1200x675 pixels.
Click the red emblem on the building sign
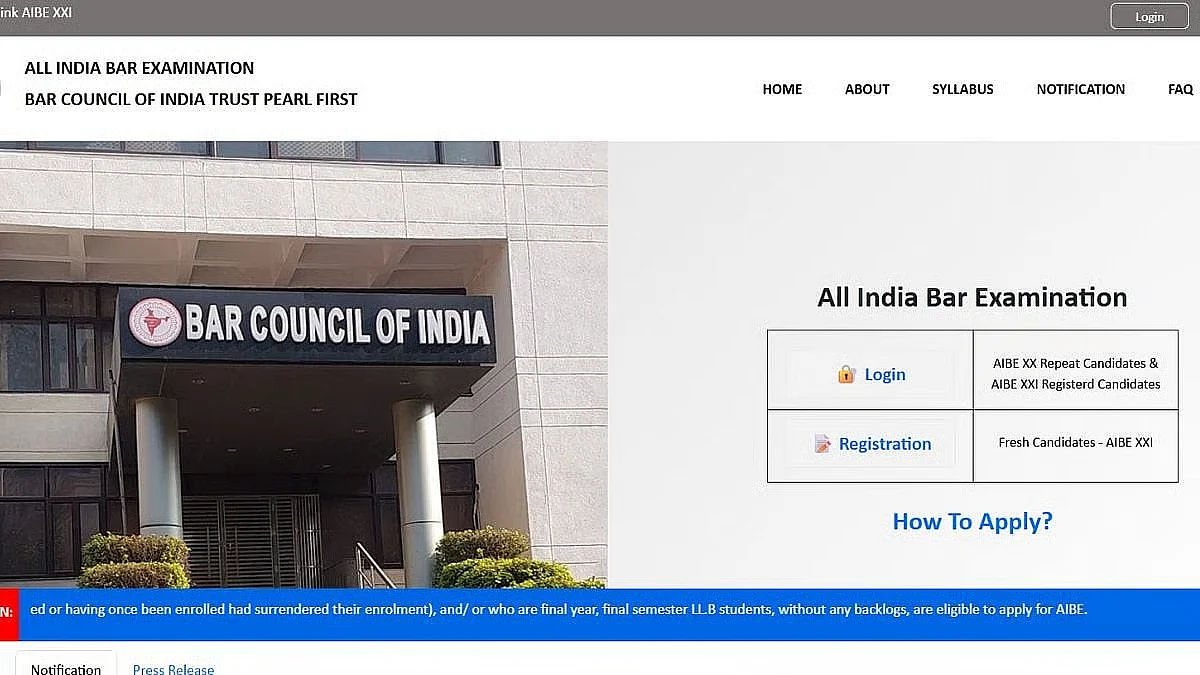(x=155, y=322)
